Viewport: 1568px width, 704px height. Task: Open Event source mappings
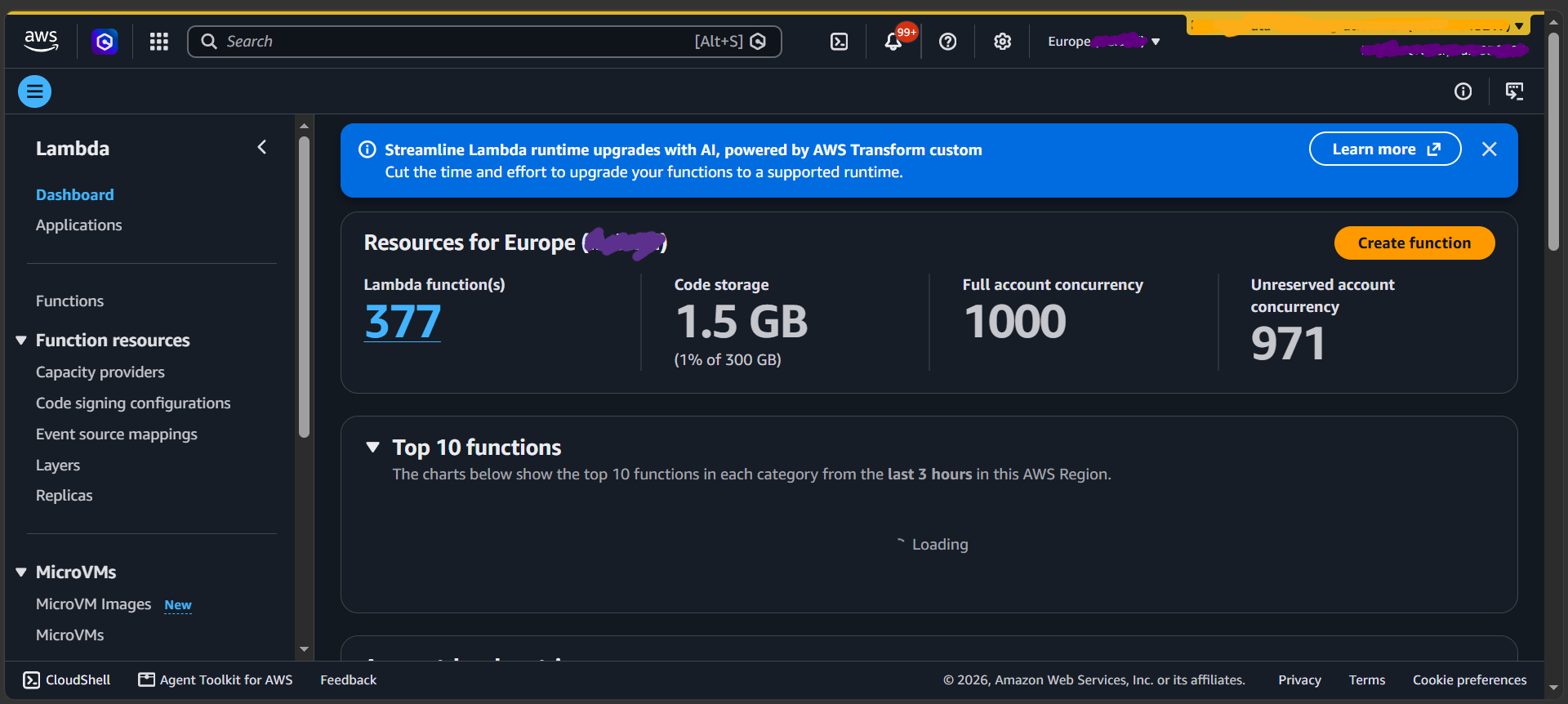point(117,434)
